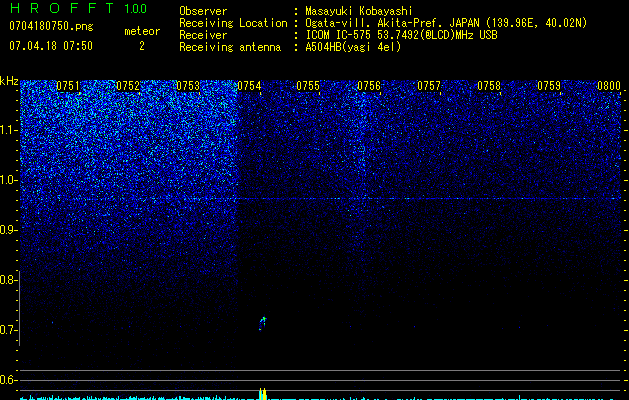Click the 'Receiving antenna' field label

click(230, 47)
